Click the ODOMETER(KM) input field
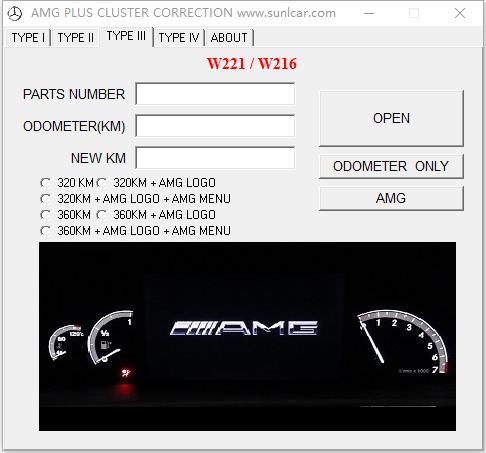This screenshot has width=486, height=453. click(x=215, y=126)
